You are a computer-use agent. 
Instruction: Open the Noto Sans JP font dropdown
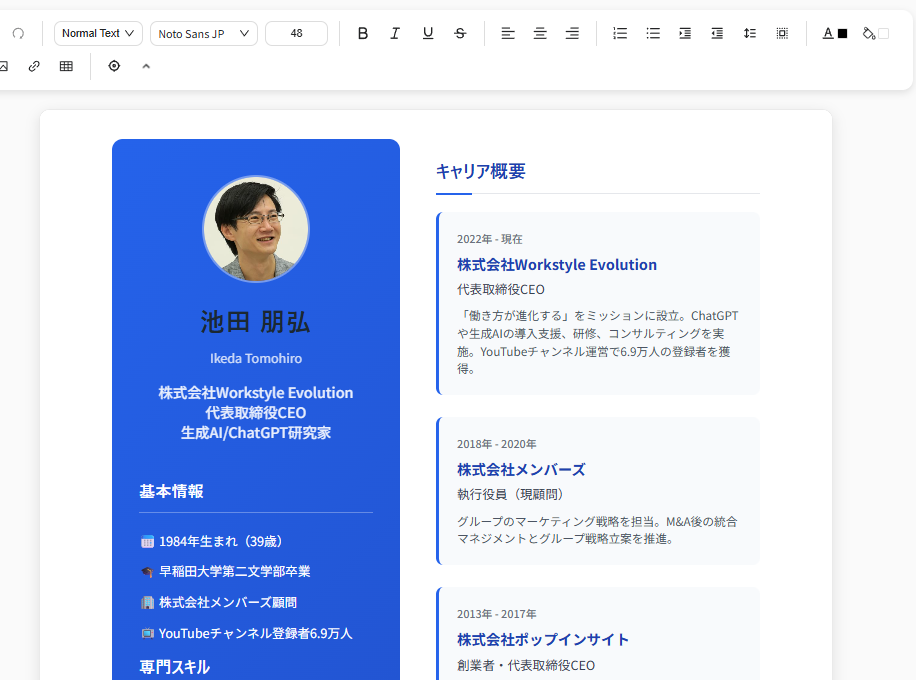click(x=203, y=33)
